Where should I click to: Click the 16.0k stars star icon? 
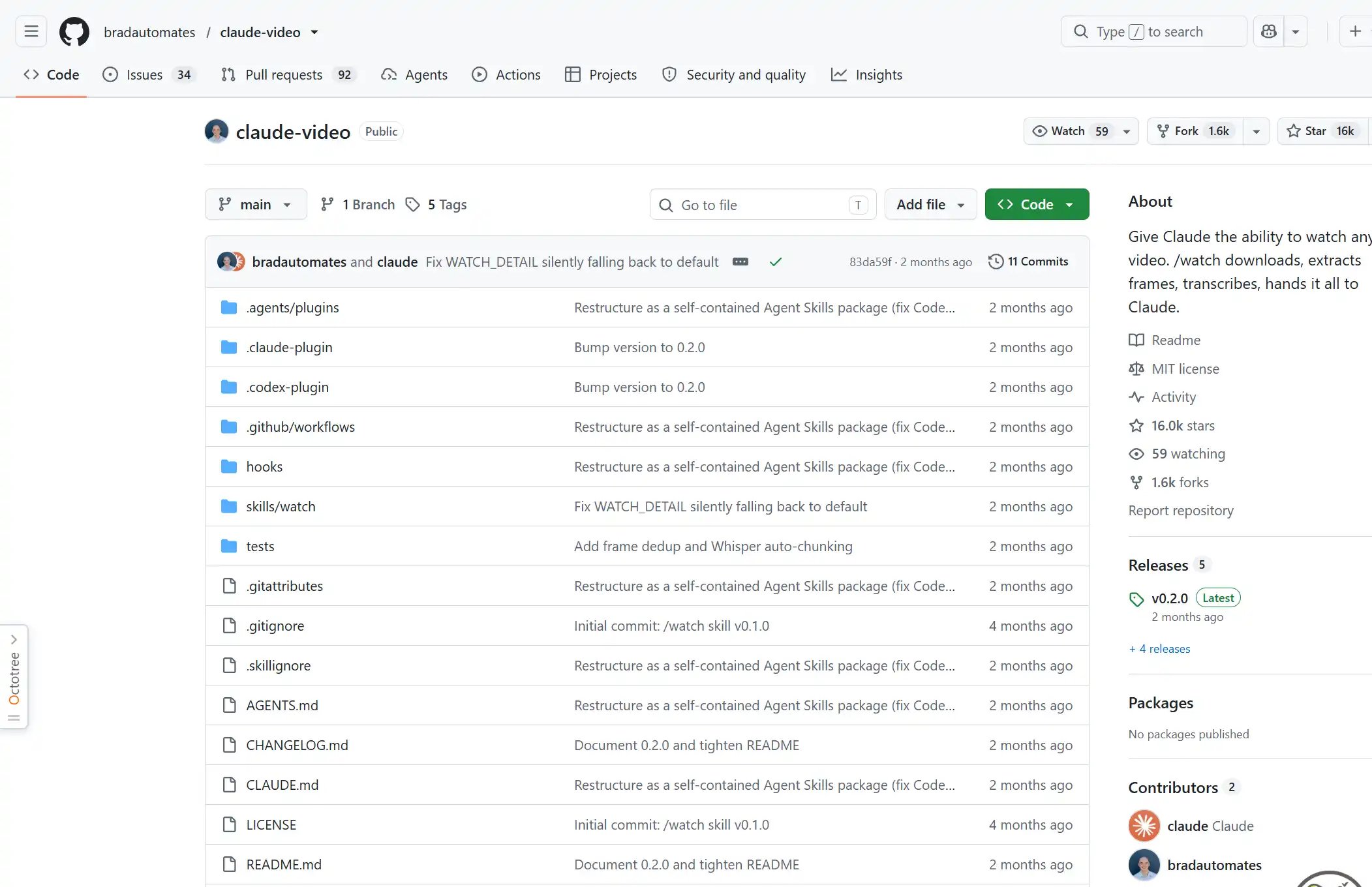tap(1136, 426)
